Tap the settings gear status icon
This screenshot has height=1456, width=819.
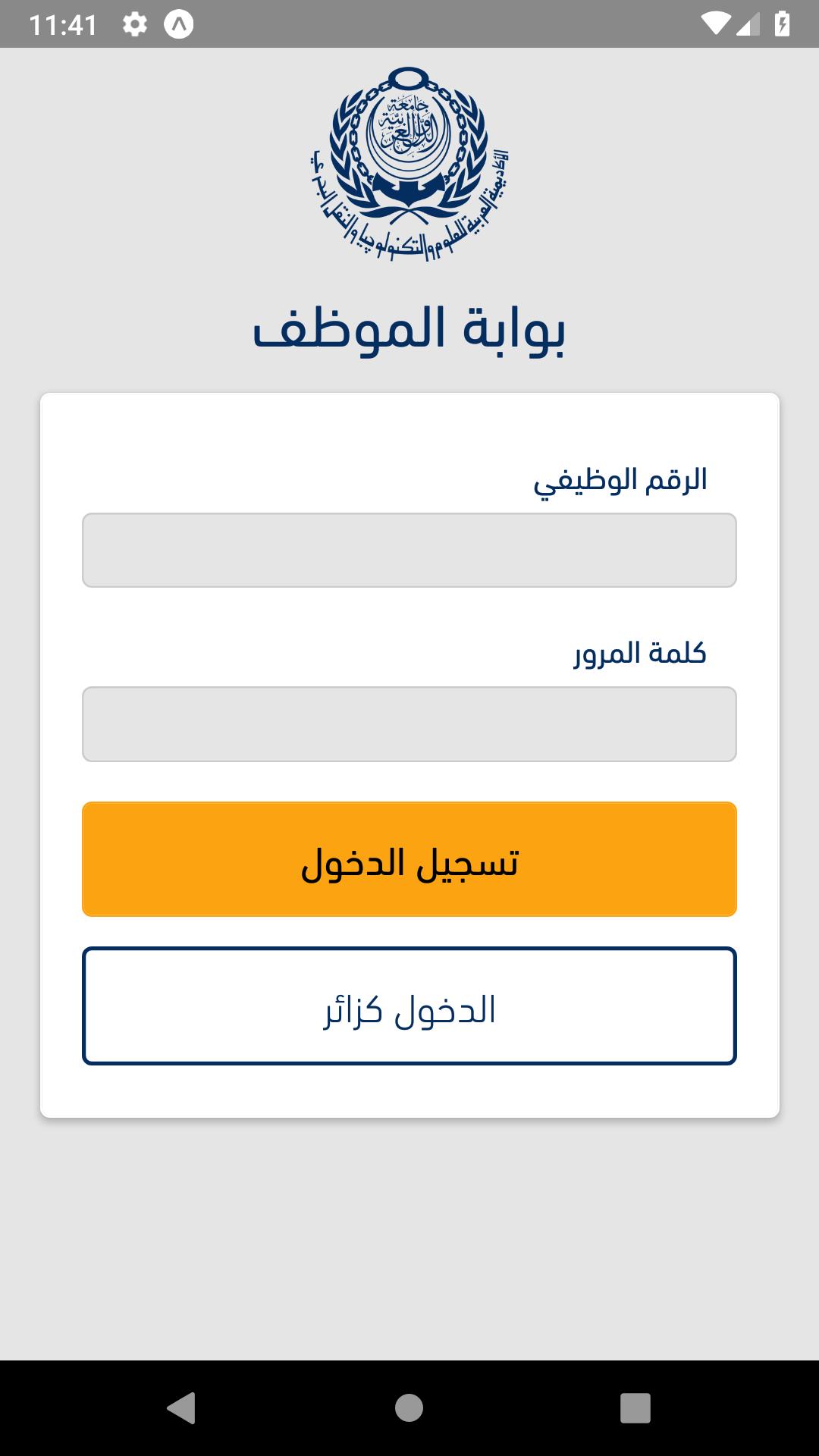(135, 24)
